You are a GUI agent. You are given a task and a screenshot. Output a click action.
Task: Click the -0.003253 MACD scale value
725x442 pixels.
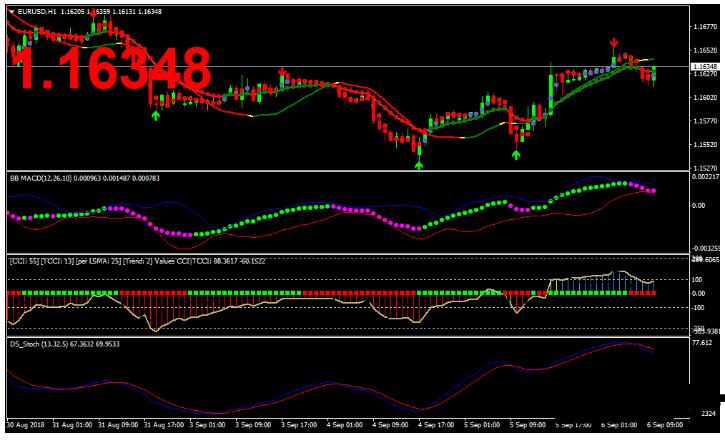(x=706, y=248)
